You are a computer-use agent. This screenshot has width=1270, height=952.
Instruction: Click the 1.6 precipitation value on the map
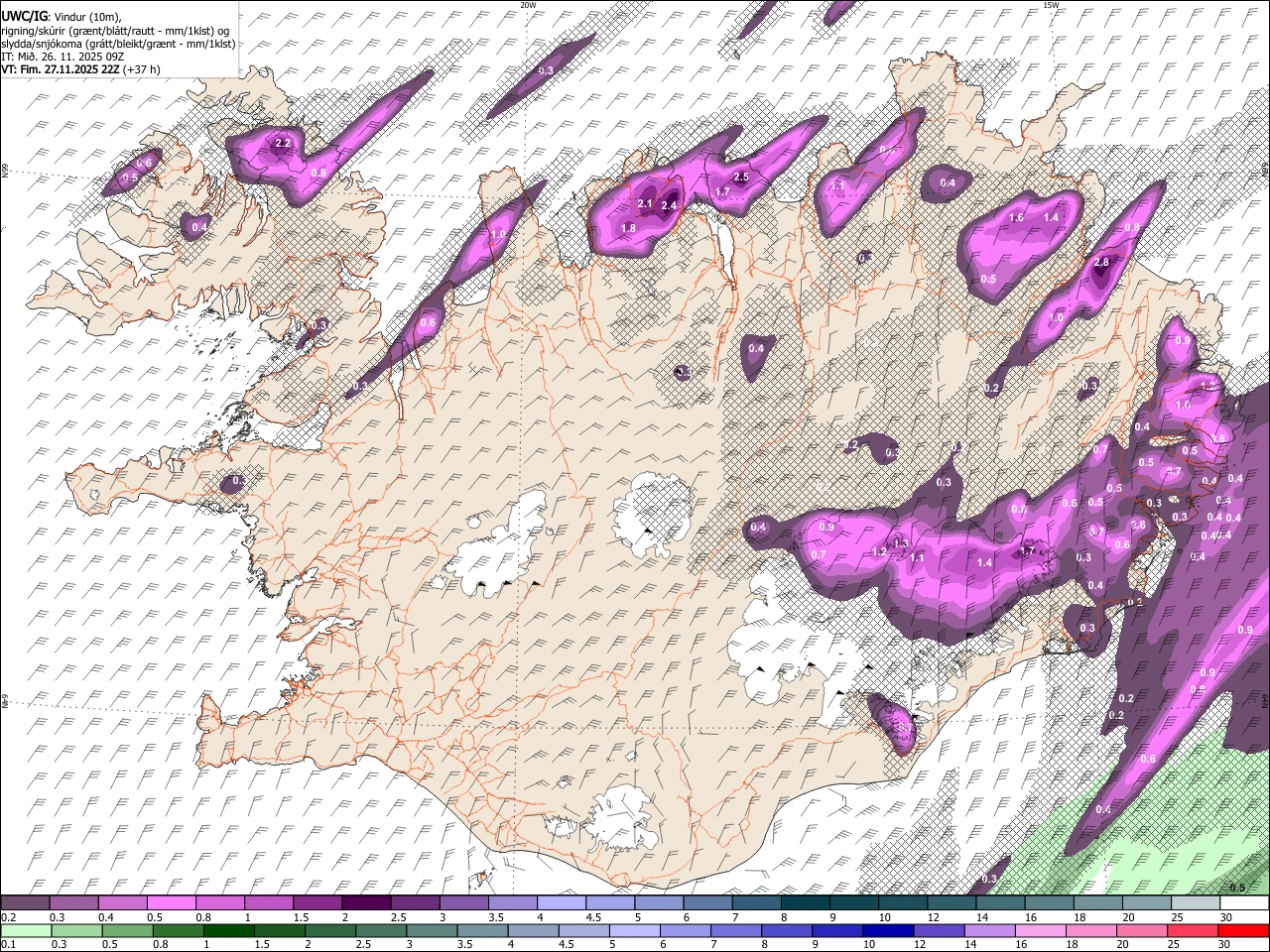click(x=1016, y=218)
